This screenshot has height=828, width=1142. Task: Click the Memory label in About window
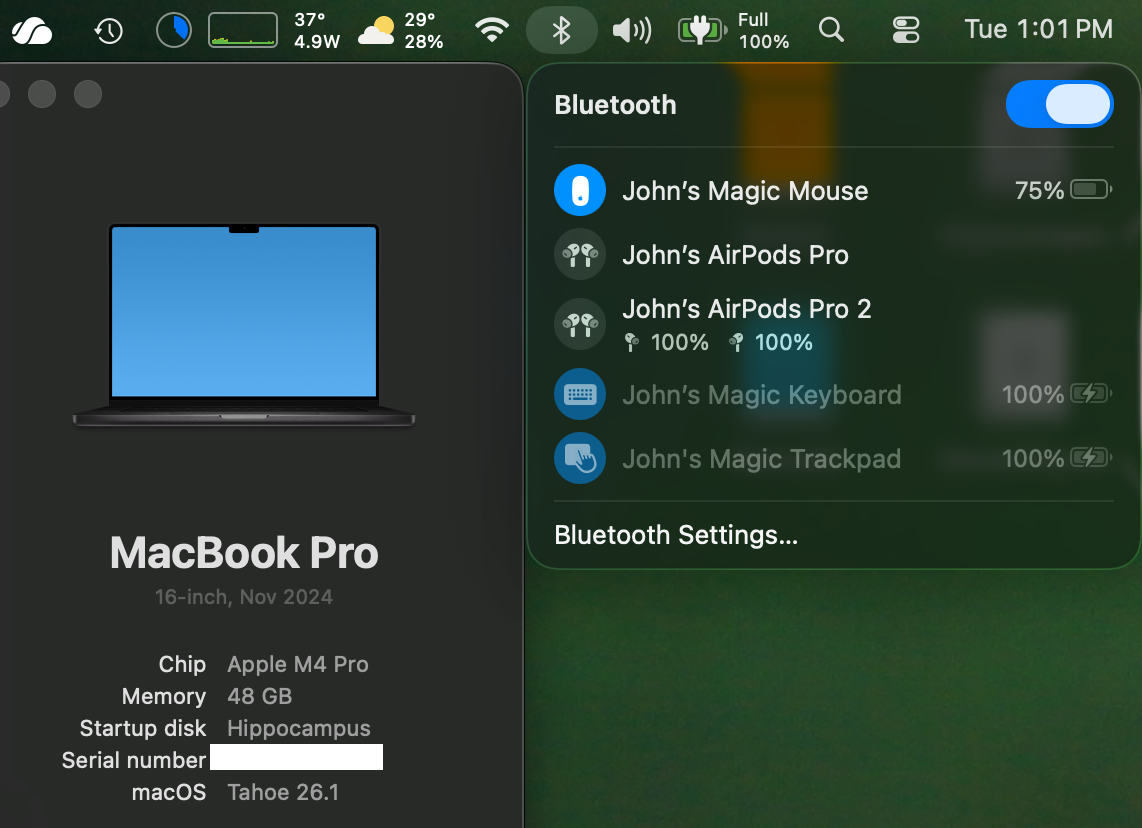[x=164, y=696]
